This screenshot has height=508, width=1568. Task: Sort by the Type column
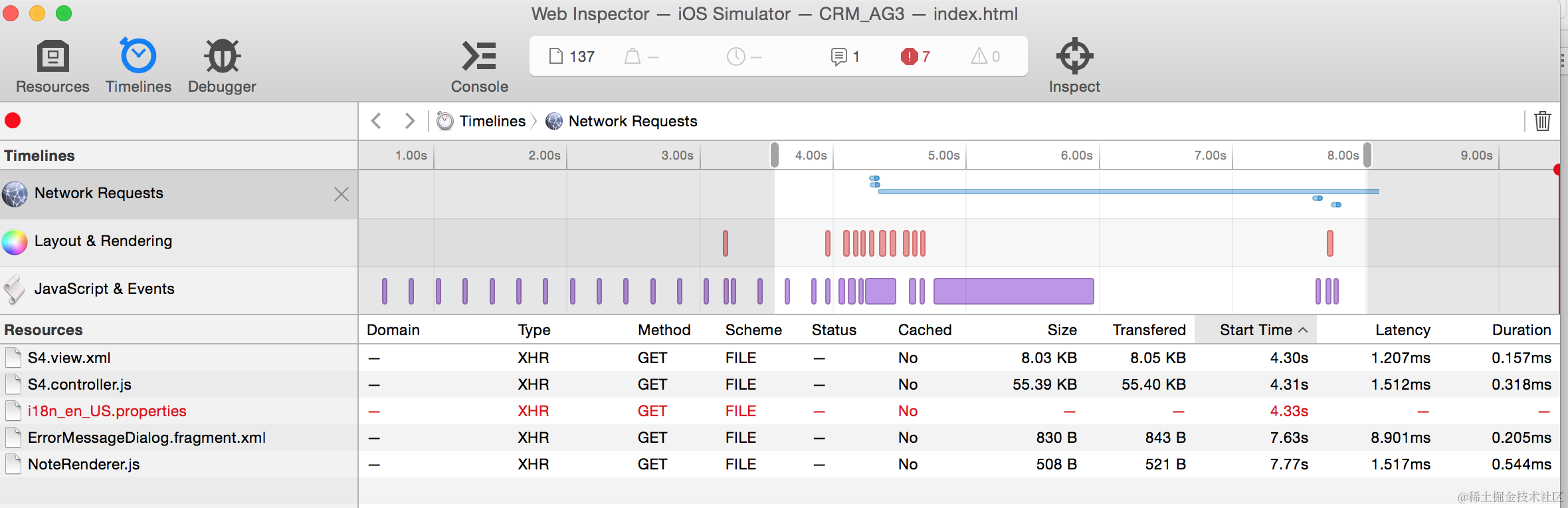(534, 330)
